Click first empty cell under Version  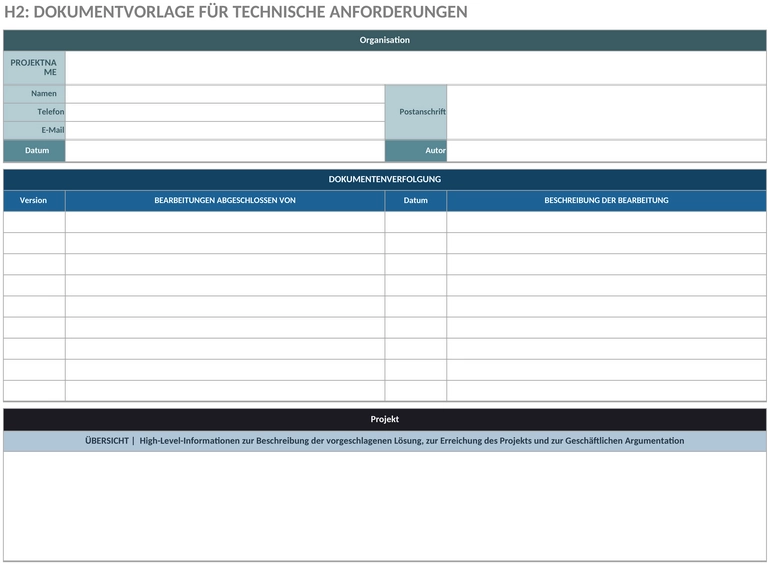pos(34,222)
